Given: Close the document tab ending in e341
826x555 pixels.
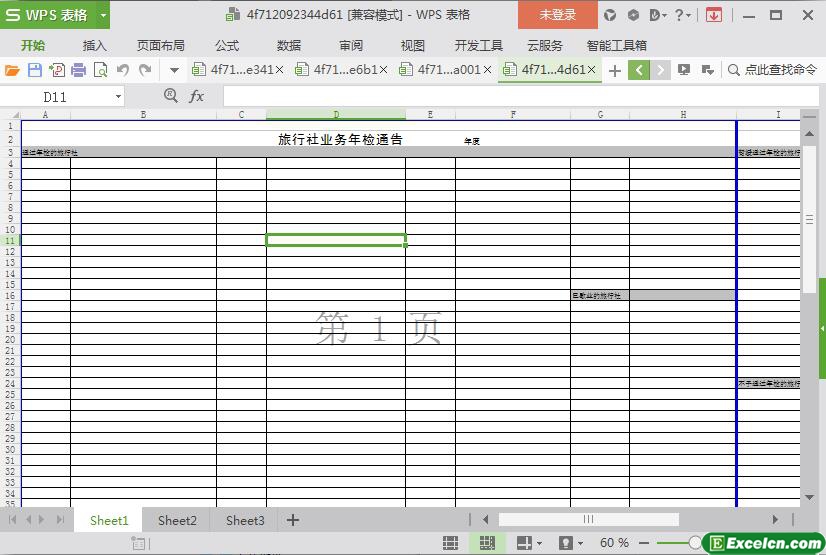Looking at the screenshot, I should click(x=279, y=70).
